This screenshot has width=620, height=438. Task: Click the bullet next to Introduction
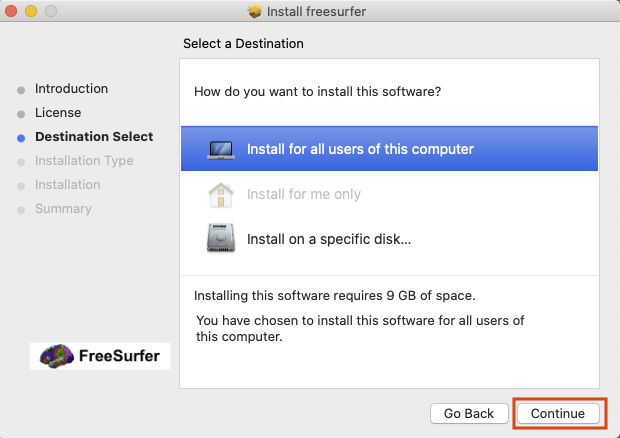click(21, 90)
